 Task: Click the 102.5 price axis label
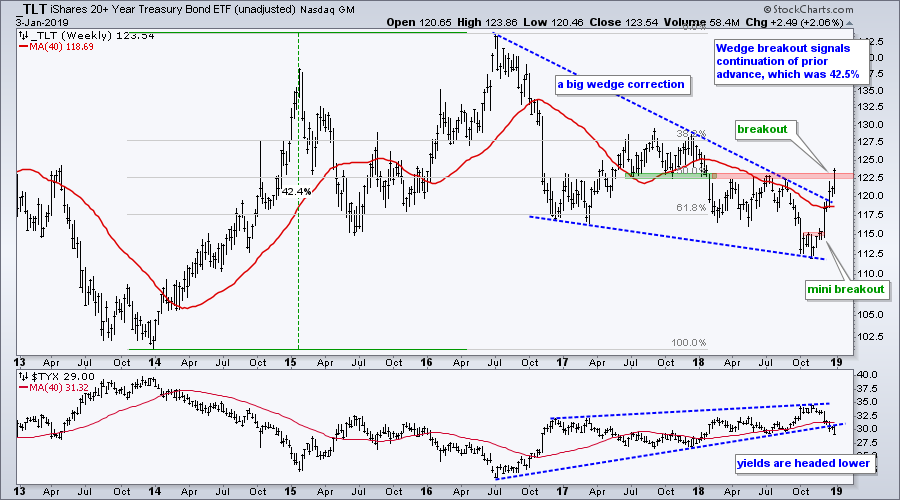click(x=868, y=336)
